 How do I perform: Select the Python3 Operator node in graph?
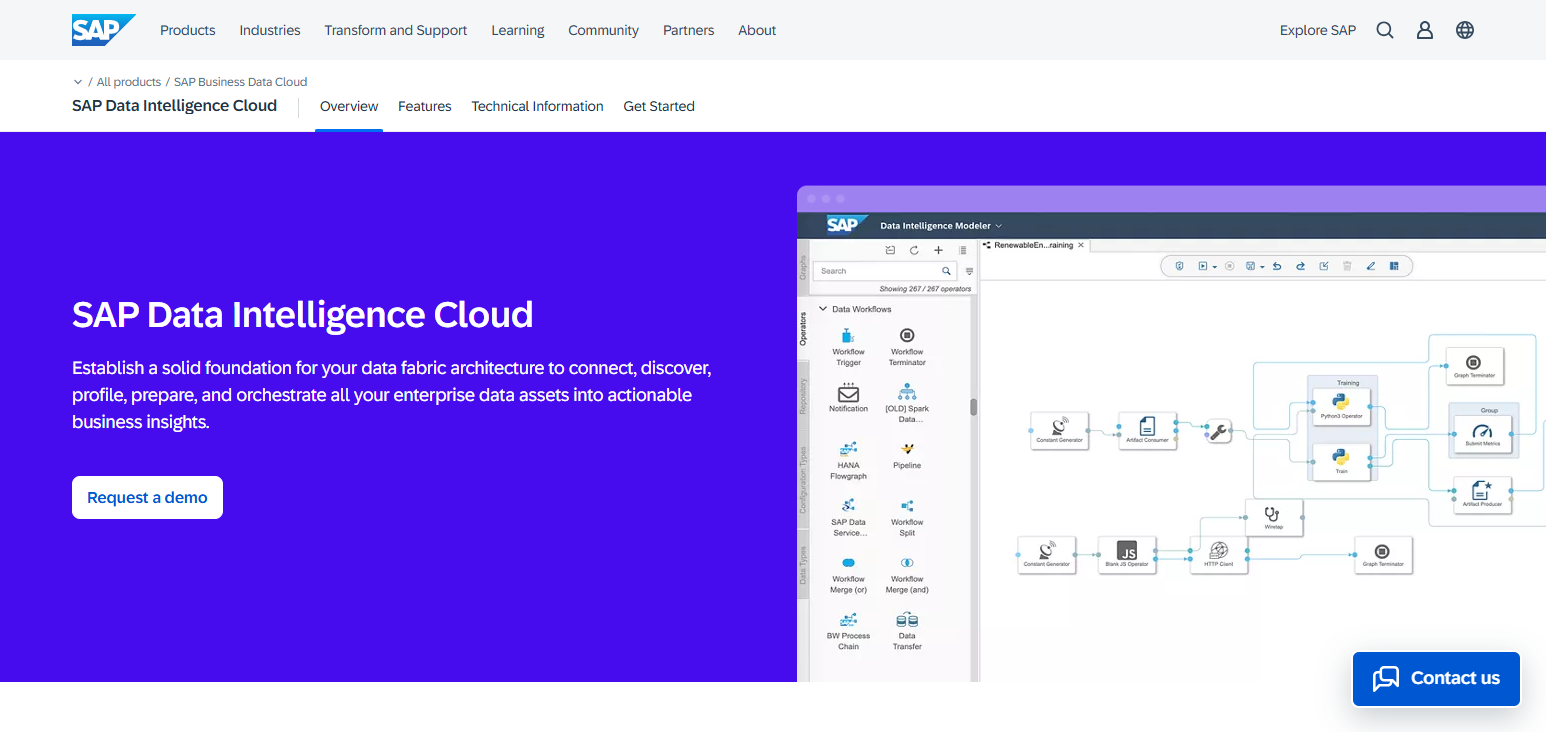coord(1341,408)
